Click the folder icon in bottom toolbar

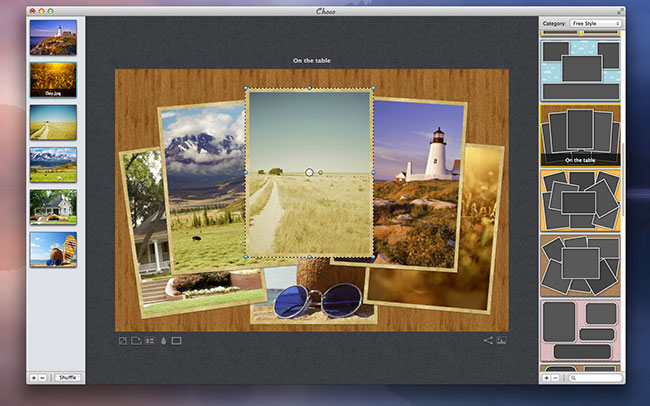[136, 341]
